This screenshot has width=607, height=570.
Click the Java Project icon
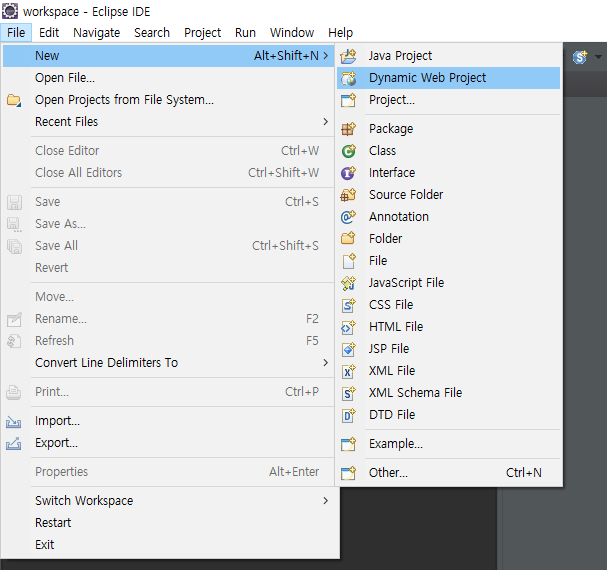[348, 56]
